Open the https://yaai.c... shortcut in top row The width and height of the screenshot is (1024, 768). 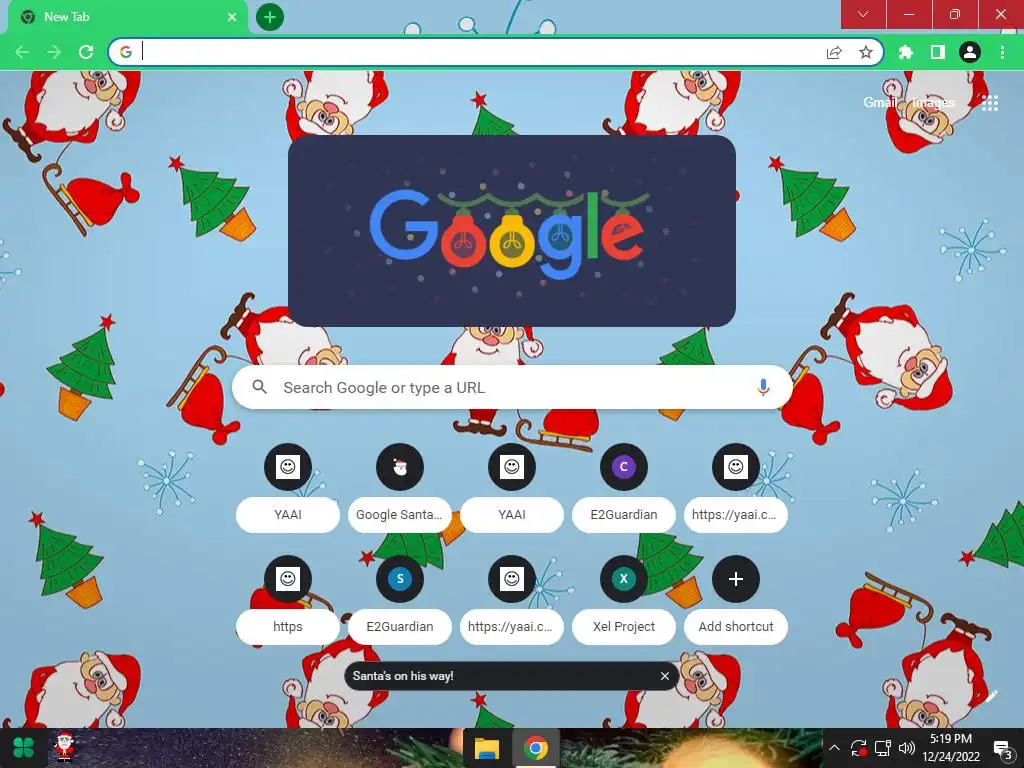click(736, 488)
